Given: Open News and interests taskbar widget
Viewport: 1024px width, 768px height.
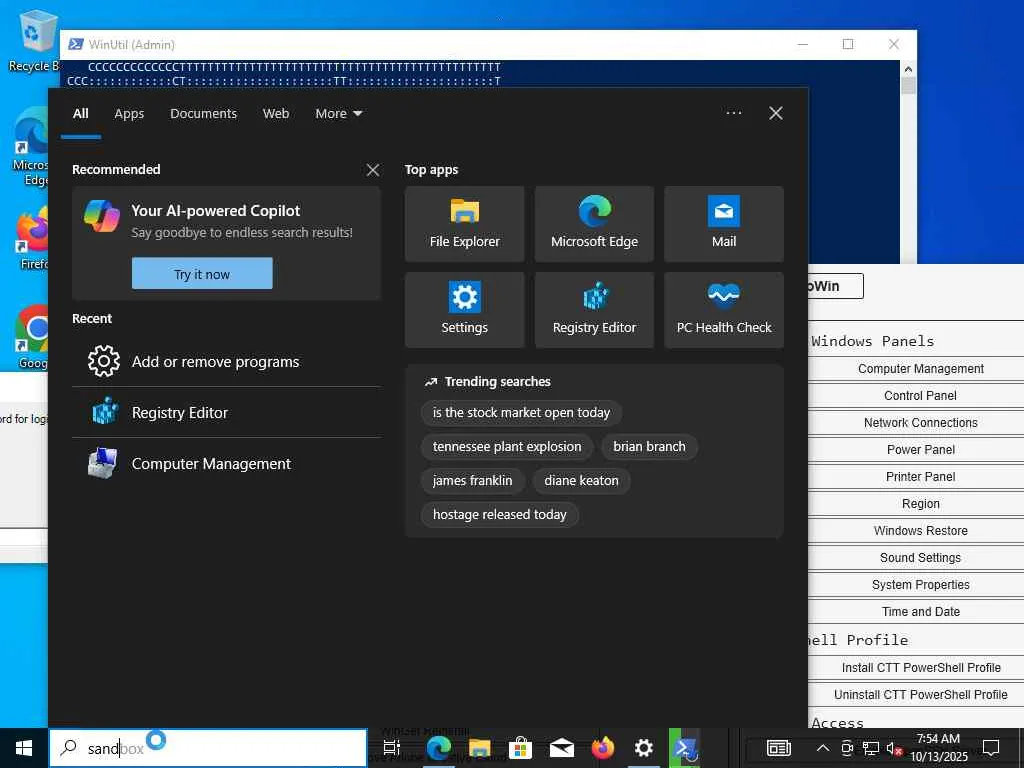Looking at the screenshot, I should click(779, 748).
